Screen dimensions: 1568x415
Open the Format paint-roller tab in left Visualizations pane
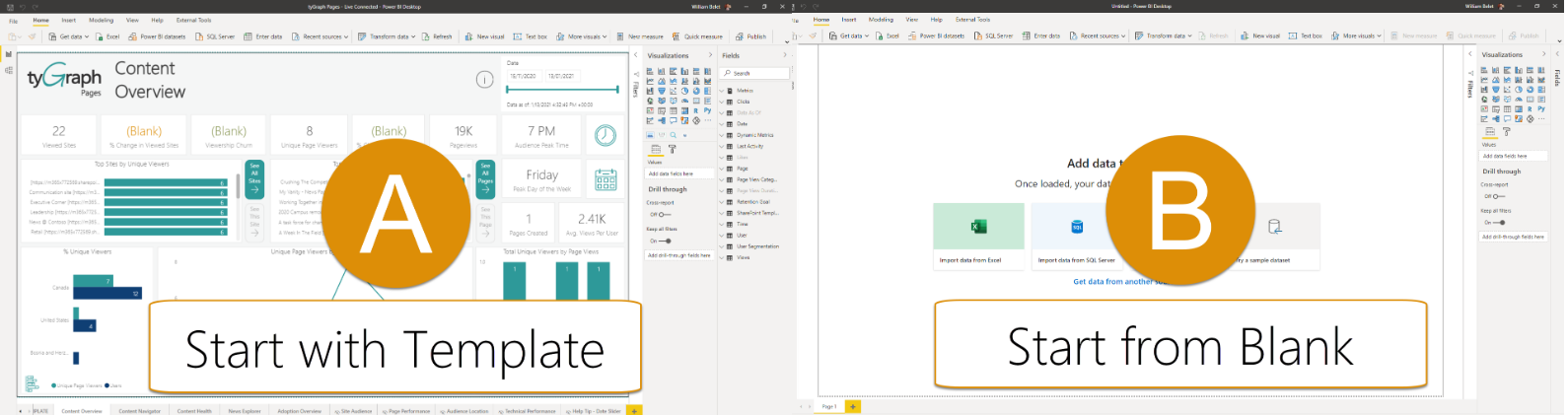coord(673,149)
